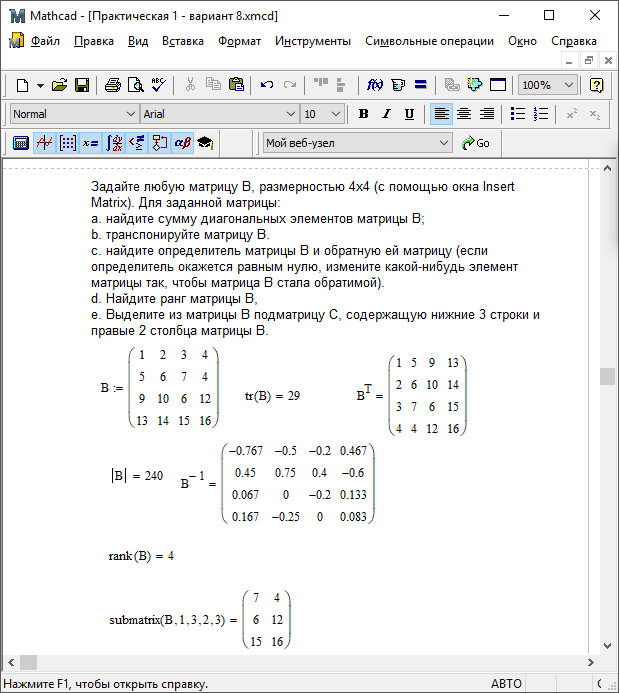Click the Calculate equals sign icon
Image resolution: width=619 pixels, height=693 pixels.
pyautogui.click(x=421, y=85)
